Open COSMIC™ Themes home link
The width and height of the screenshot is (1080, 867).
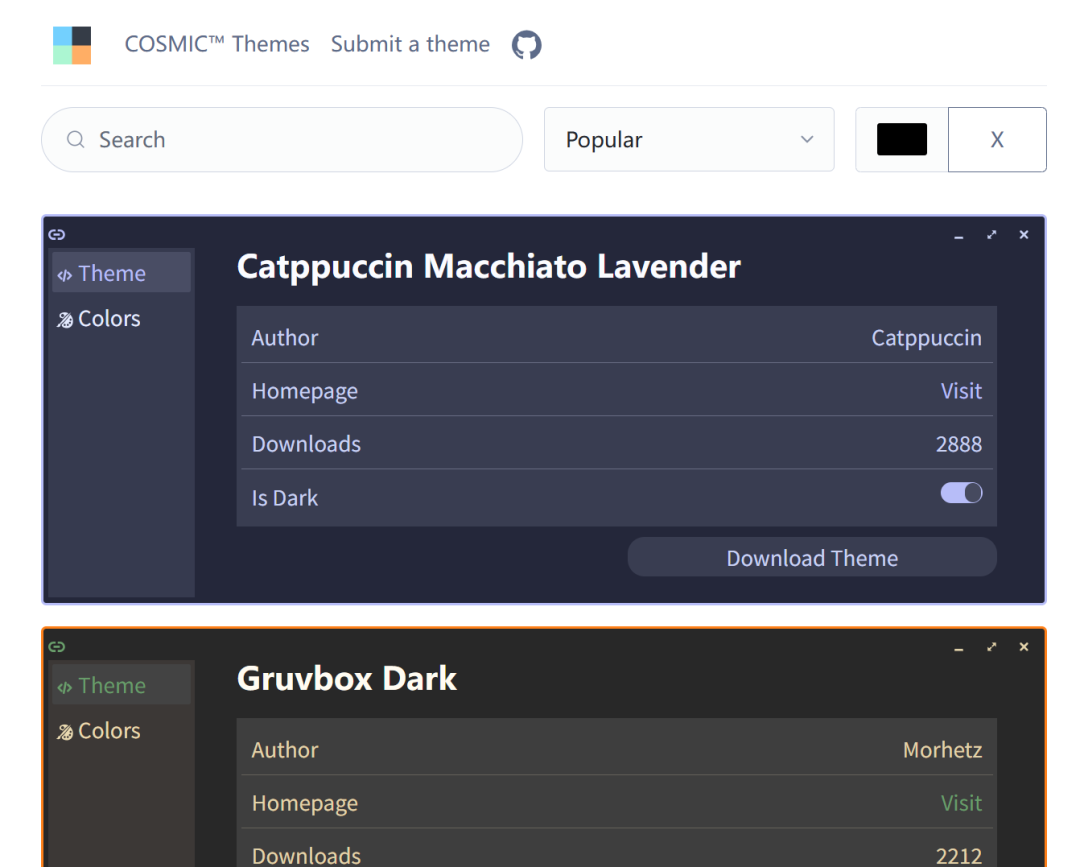pyautogui.click(x=216, y=44)
